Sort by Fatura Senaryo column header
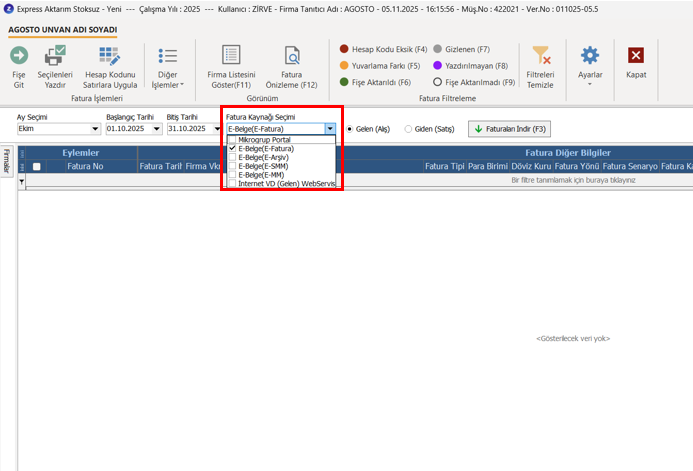Viewport: 693px width, 471px height. click(630, 167)
